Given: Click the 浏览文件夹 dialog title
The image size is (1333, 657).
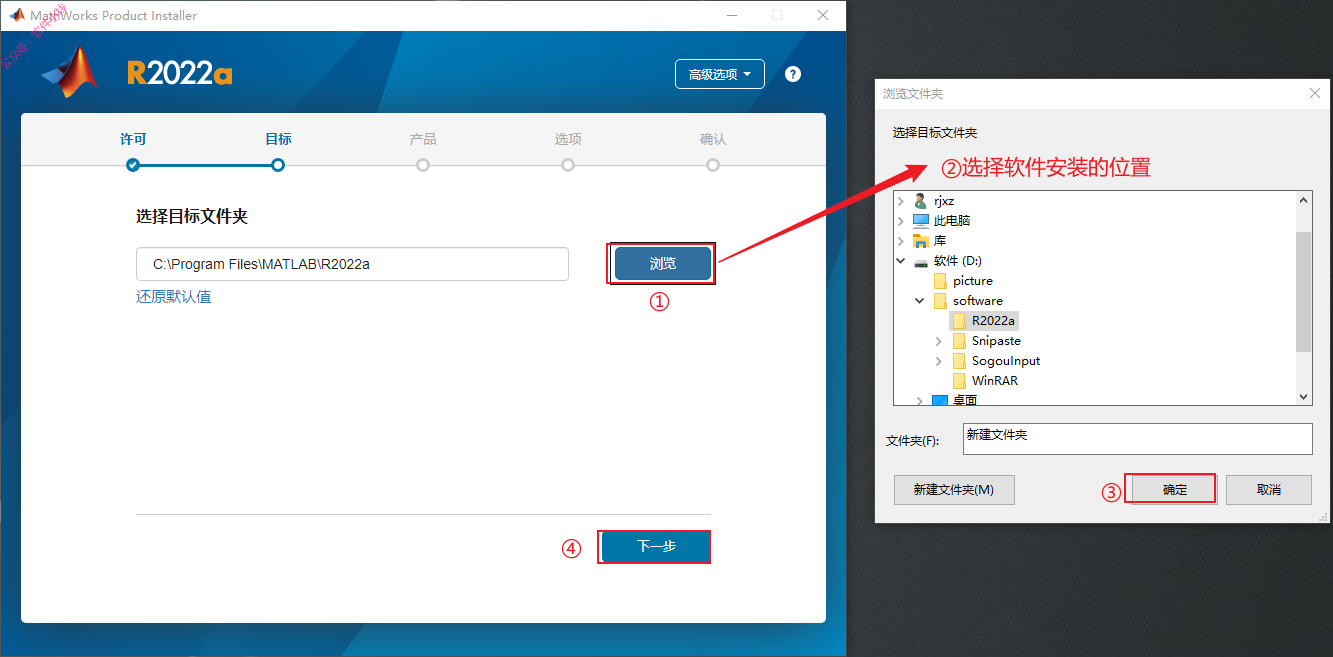Looking at the screenshot, I should (x=913, y=94).
